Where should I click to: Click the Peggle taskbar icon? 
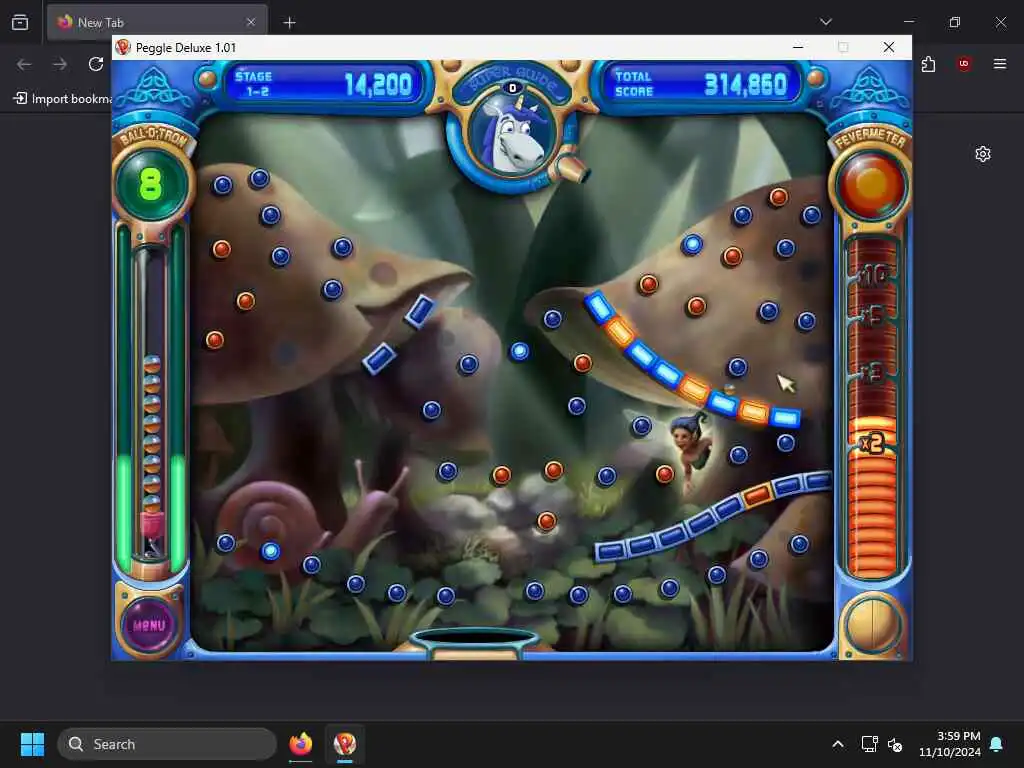(x=345, y=744)
